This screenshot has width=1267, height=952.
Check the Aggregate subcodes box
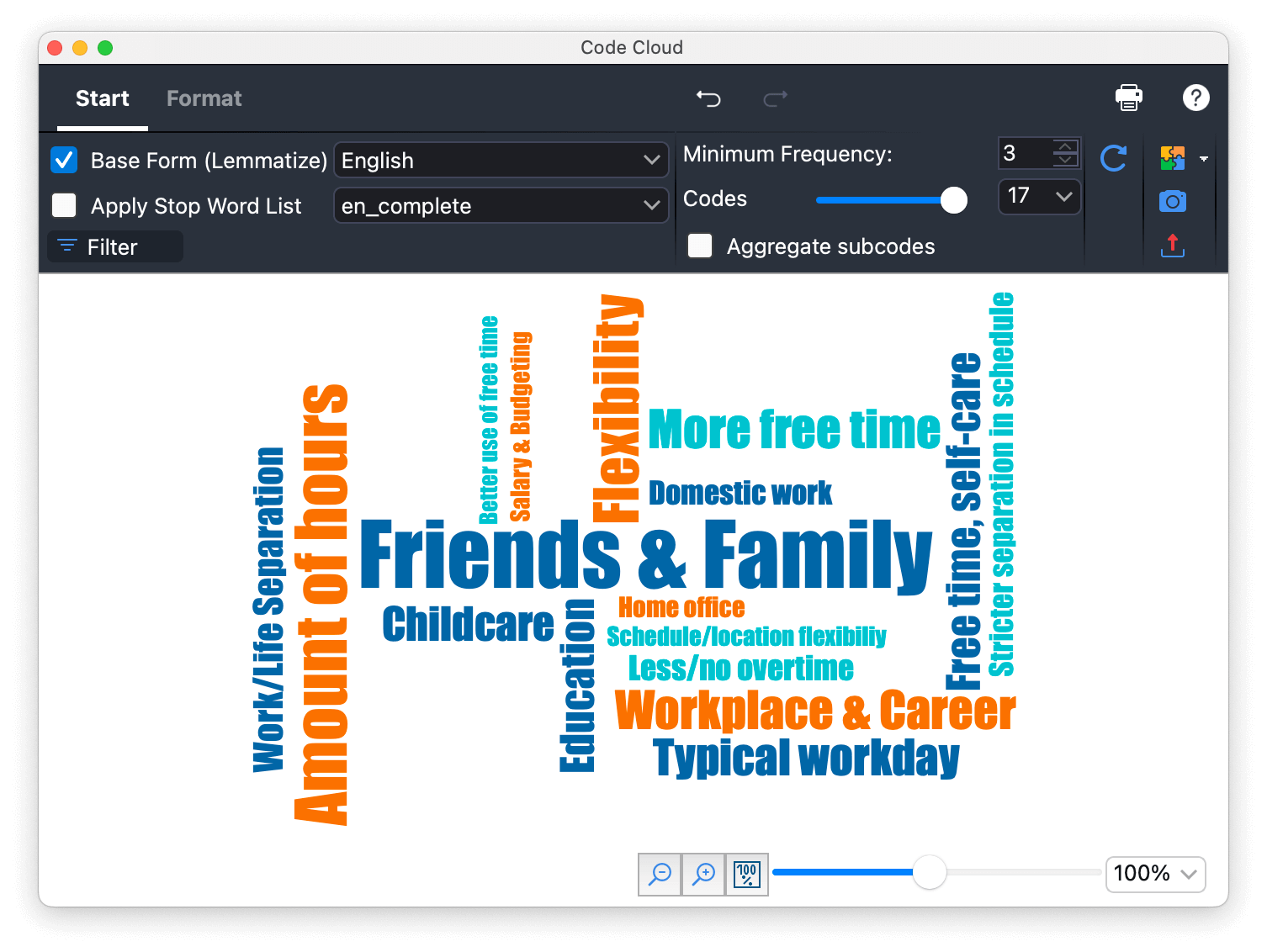[700, 246]
